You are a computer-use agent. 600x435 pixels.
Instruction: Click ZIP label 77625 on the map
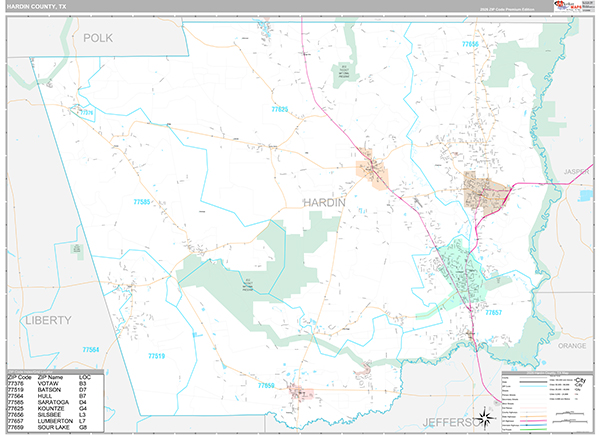click(x=280, y=109)
